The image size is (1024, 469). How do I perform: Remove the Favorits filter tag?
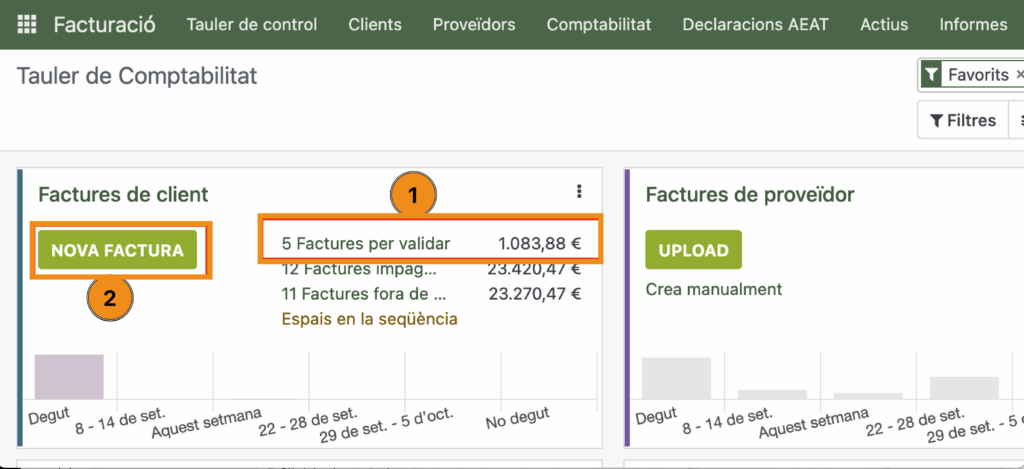point(1018,75)
